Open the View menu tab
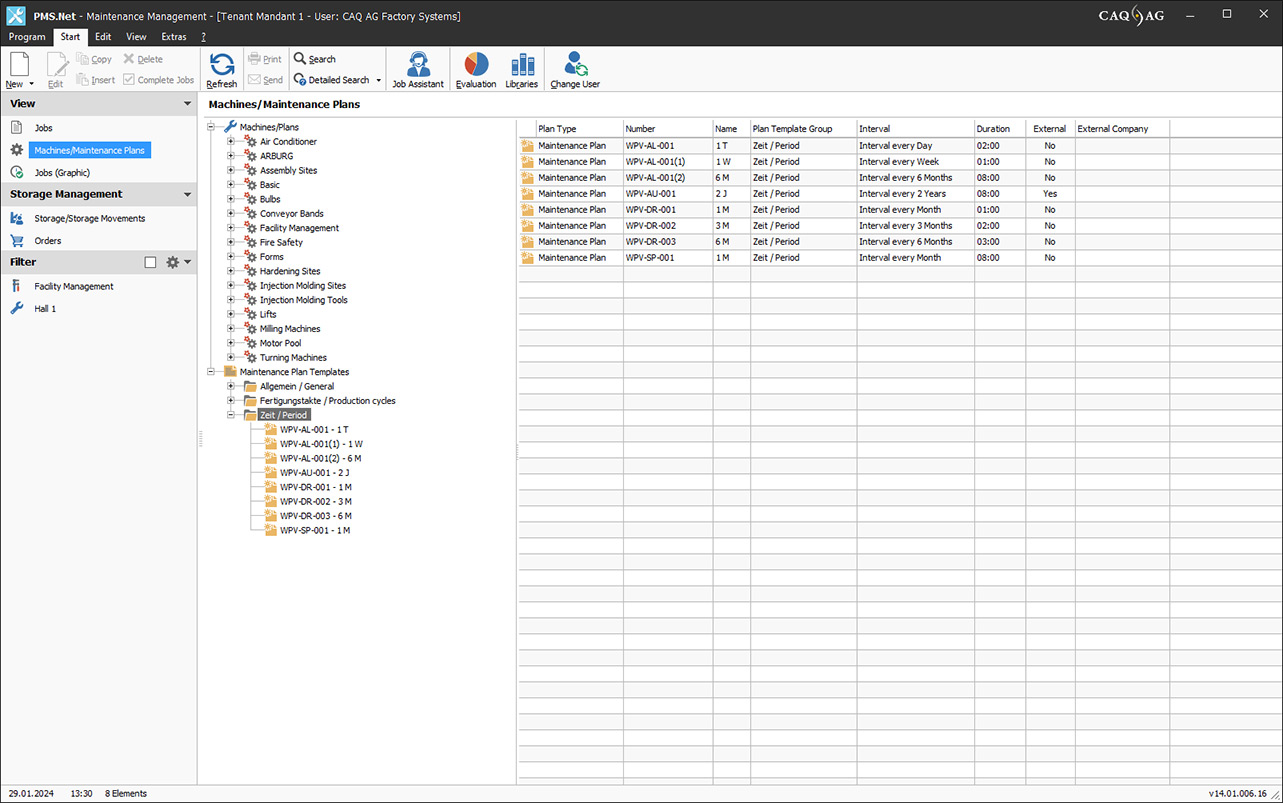 pos(136,37)
